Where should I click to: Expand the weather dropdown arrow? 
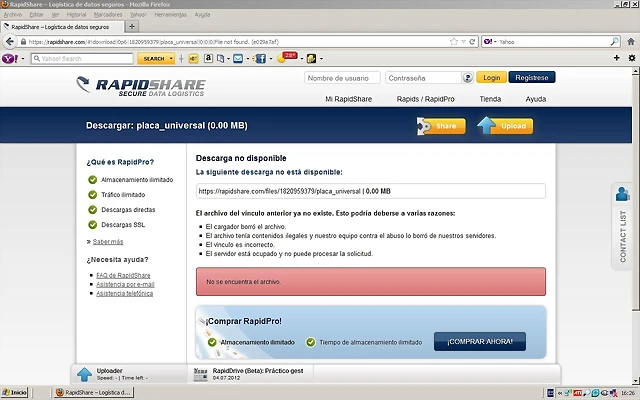coord(302,59)
